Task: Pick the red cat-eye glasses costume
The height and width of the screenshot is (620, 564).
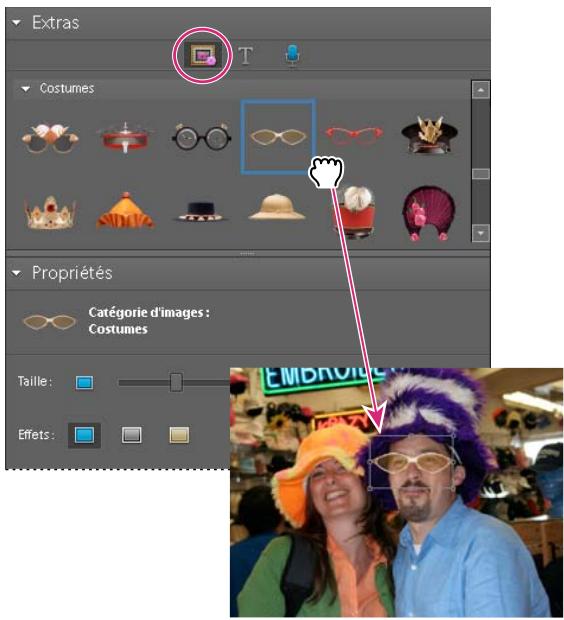Action: tap(354, 136)
